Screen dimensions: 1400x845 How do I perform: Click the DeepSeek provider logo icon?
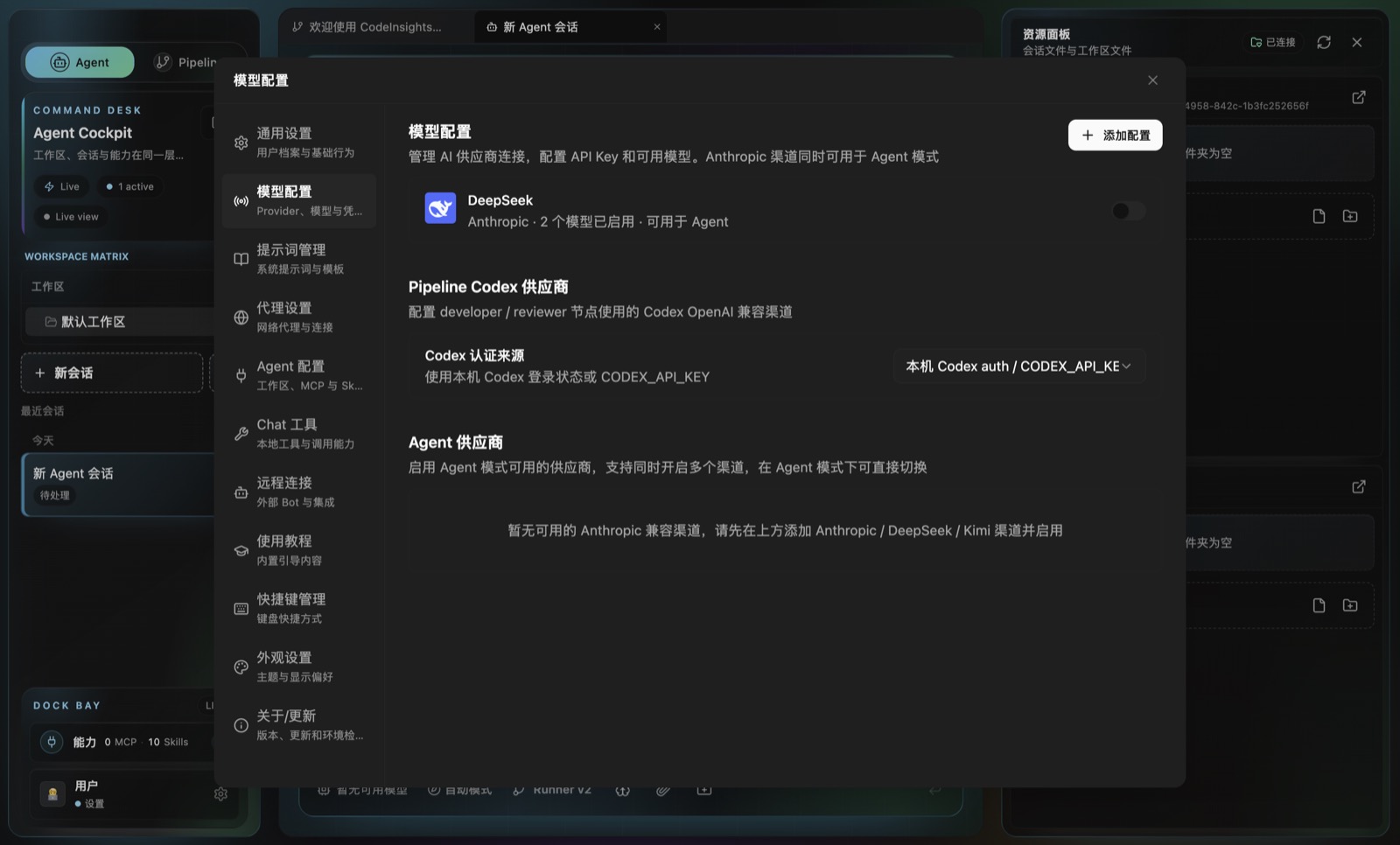tap(440, 208)
